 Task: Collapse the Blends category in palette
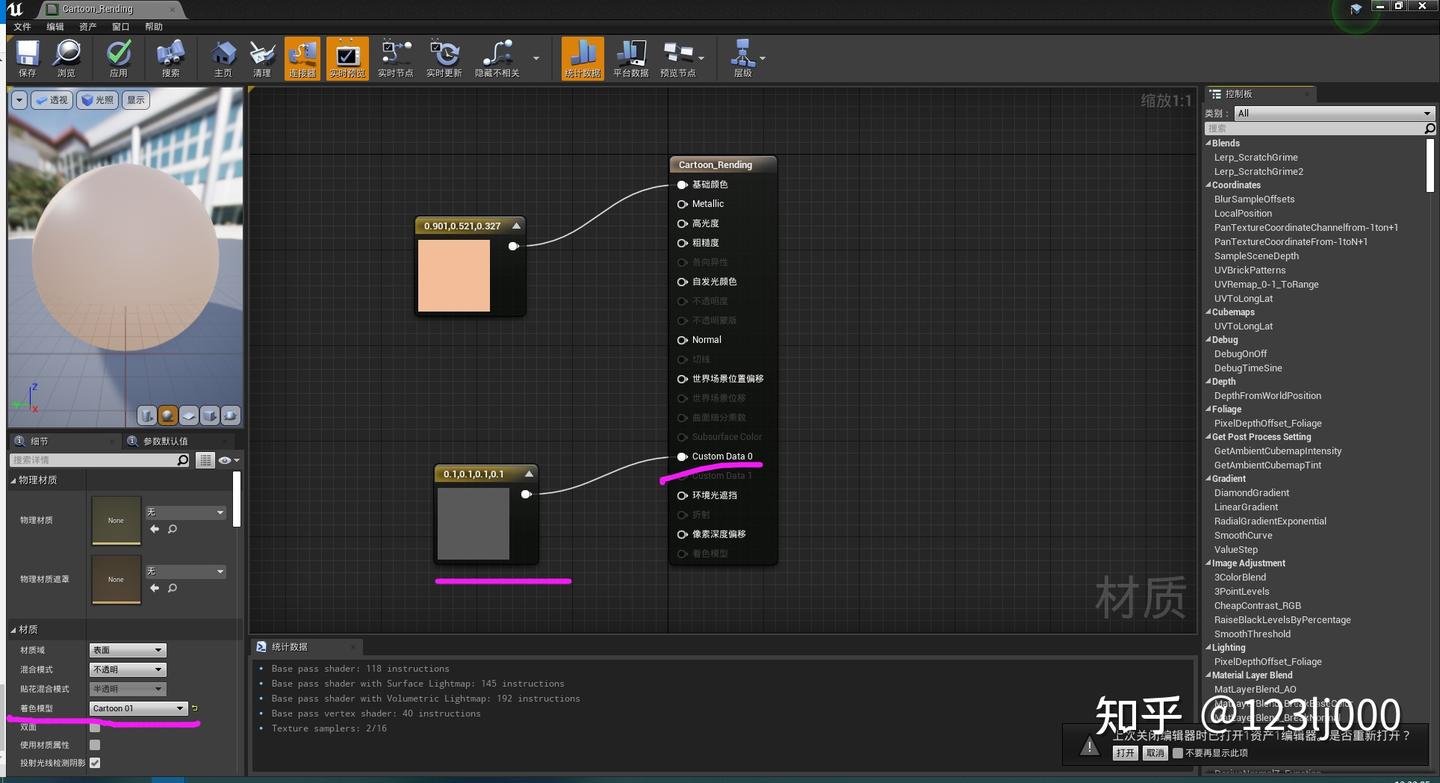[x=1210, y=142]
